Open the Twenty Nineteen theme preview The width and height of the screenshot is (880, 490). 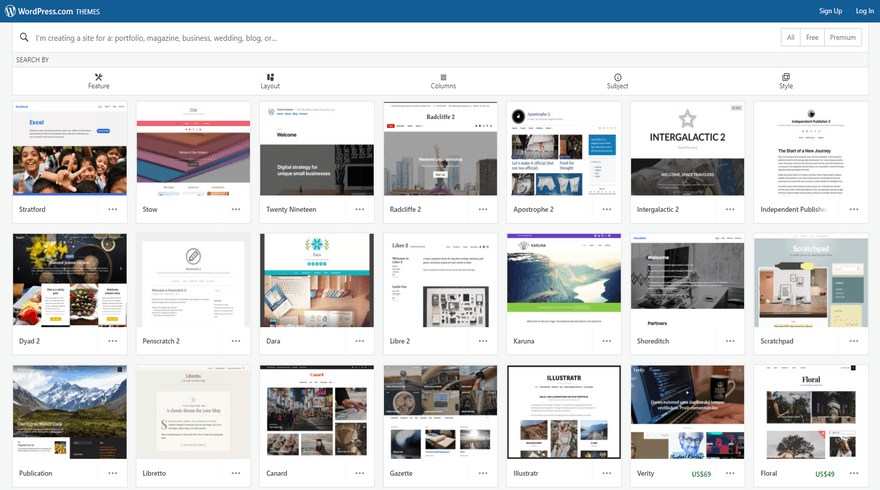tap(317, 149)
